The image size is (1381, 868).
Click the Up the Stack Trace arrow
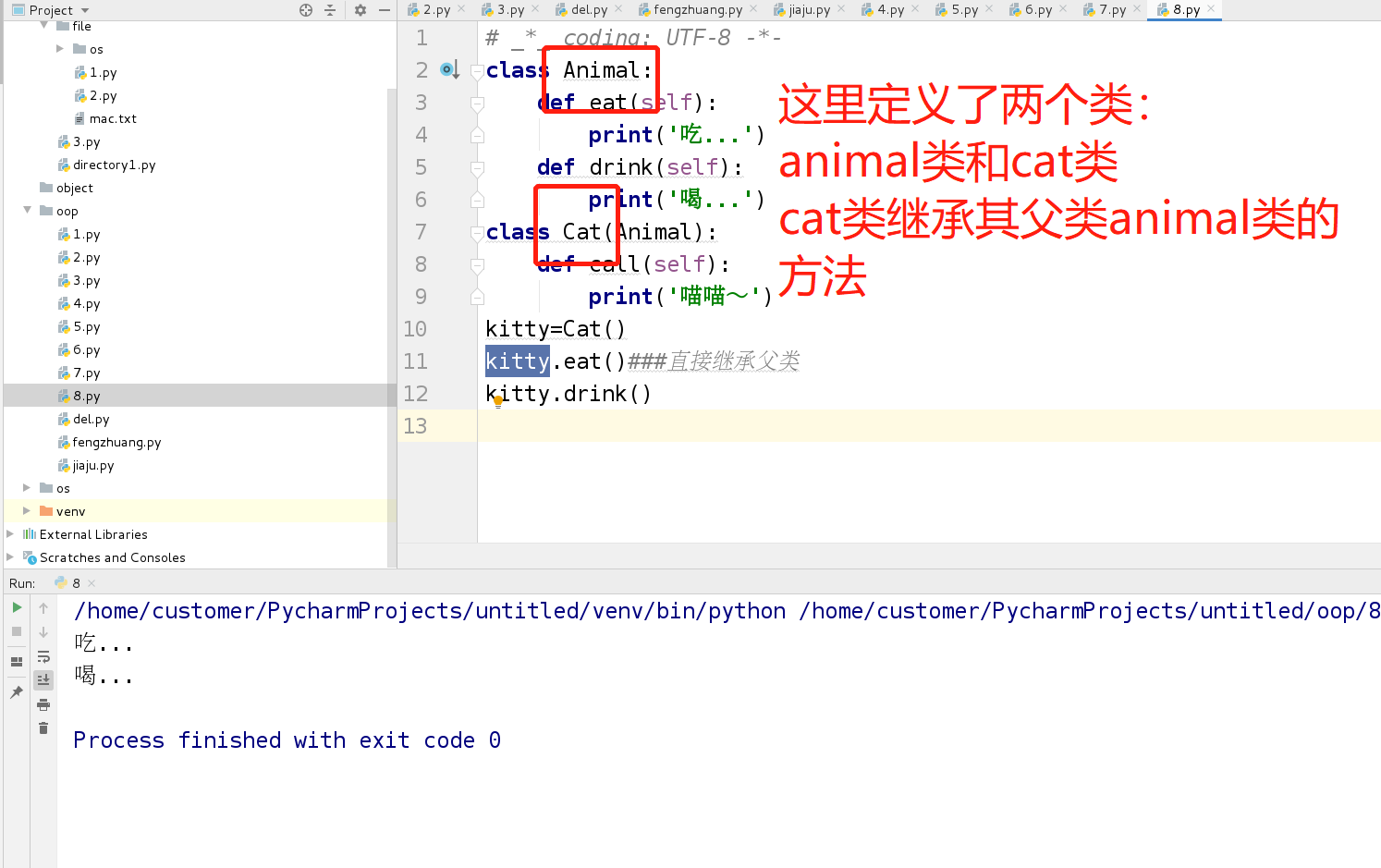tap(43, 610)
